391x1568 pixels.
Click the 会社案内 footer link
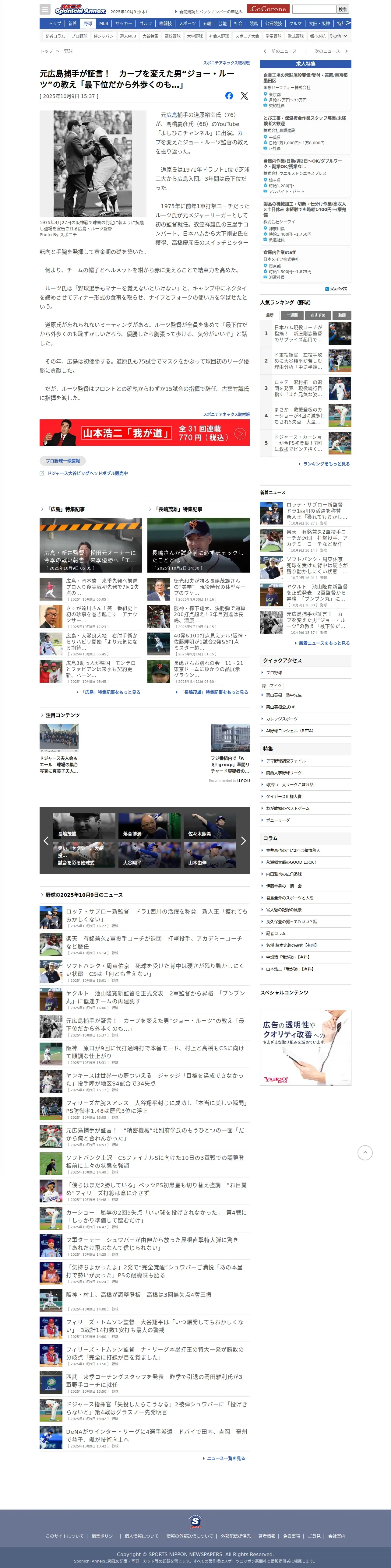pyautogui.click(x=337, y=1536)
